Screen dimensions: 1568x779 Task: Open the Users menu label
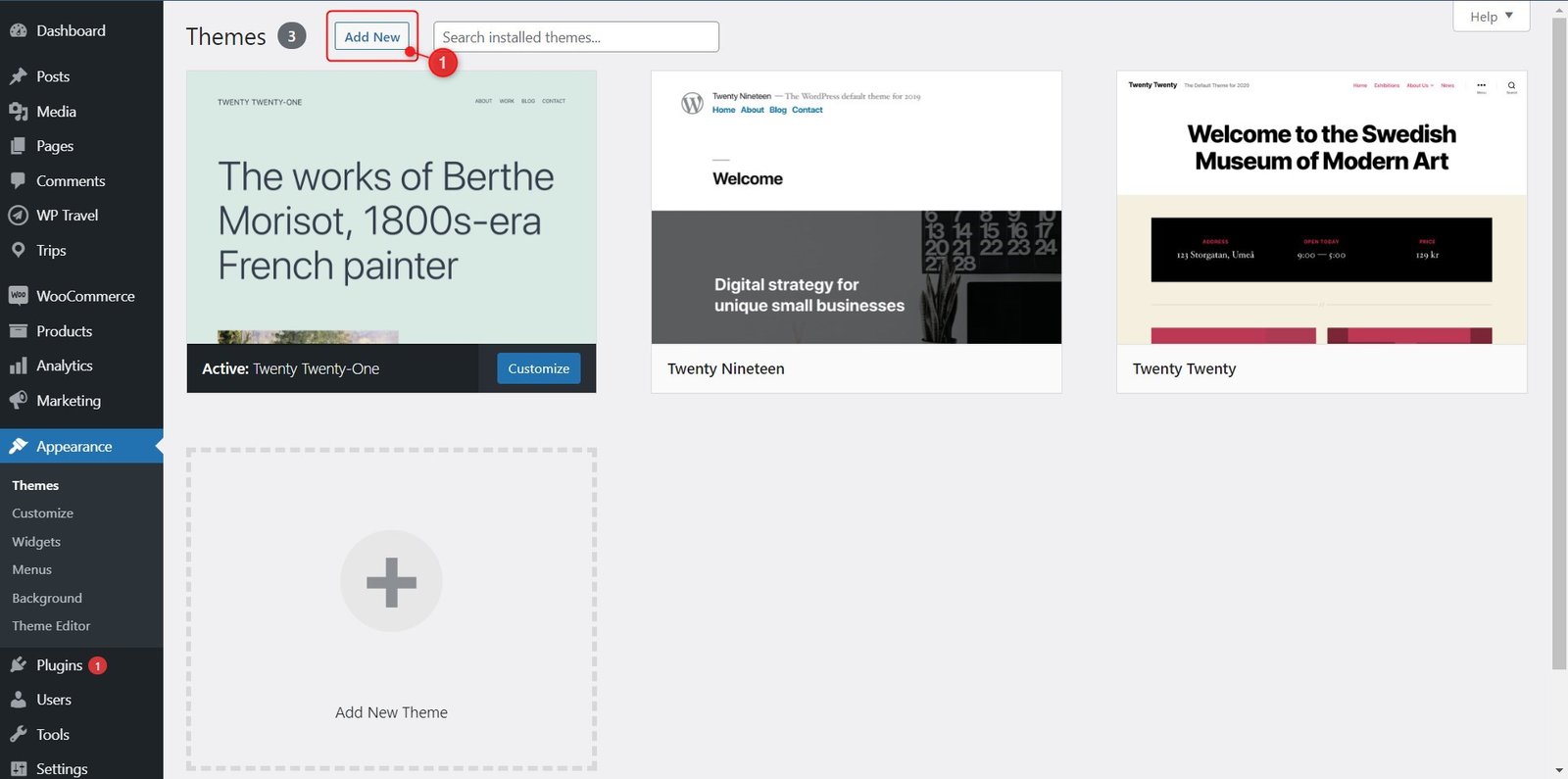click(x=54, y=700)
